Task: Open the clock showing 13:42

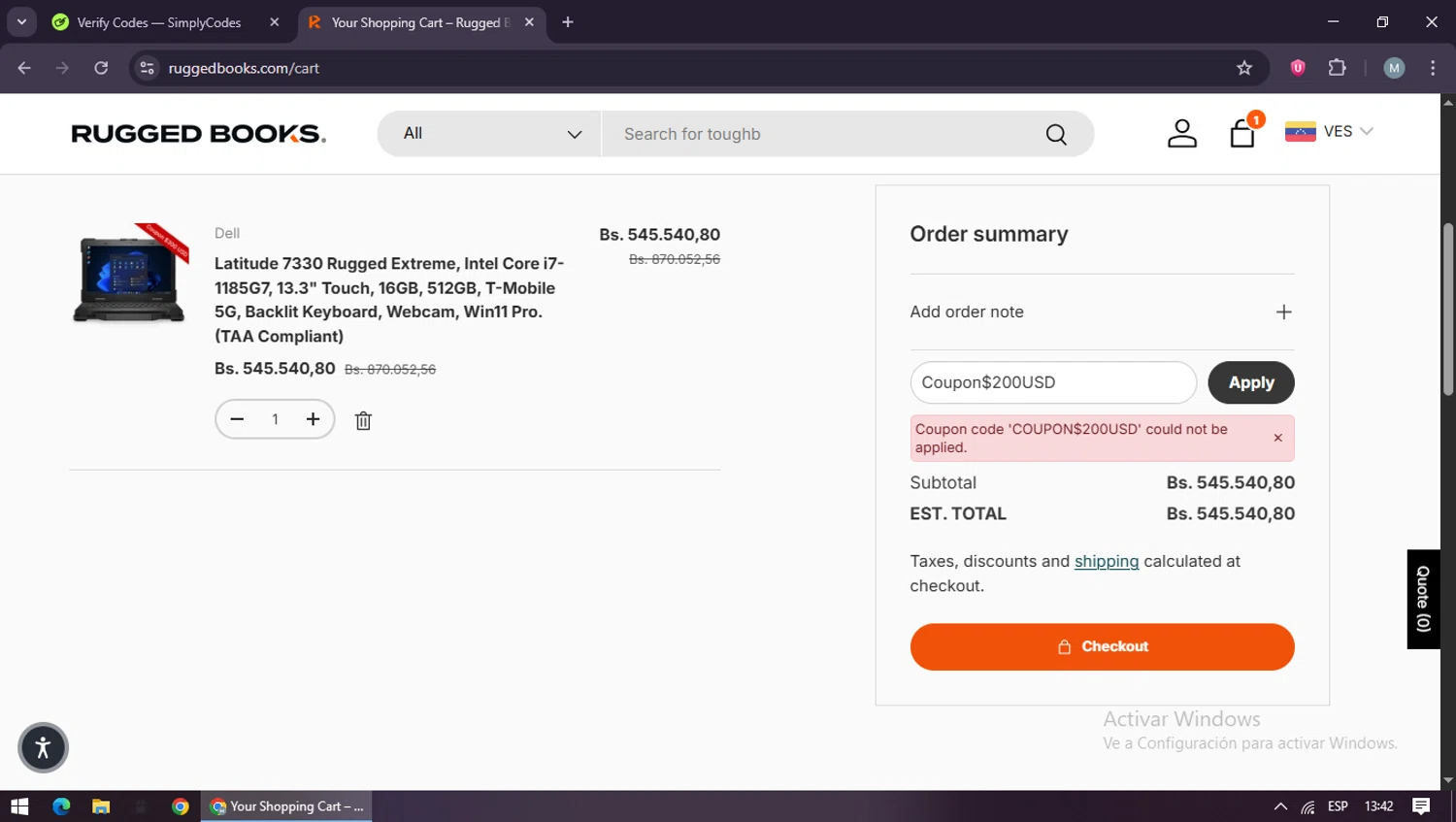Action: click(1378, 806)
